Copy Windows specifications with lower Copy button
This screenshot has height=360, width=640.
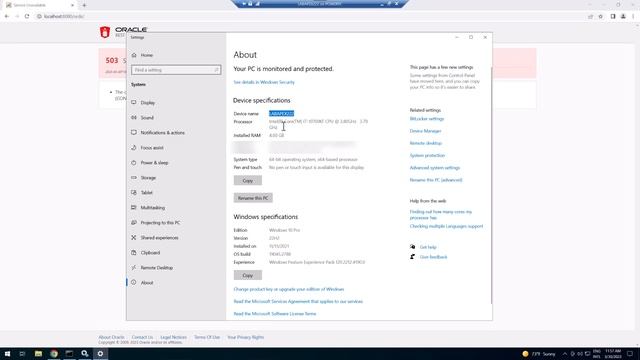(248, 275)
